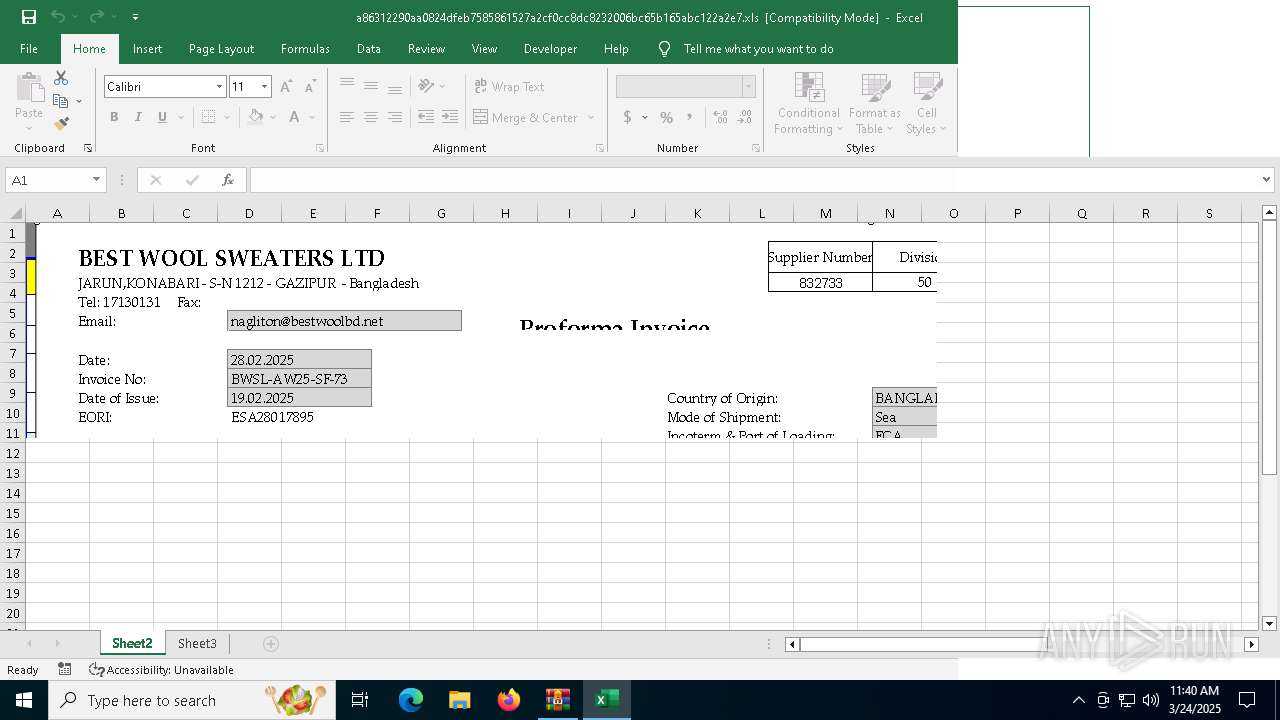
Task: Click Increase Indent icon
Action: click(x=450, y=117)
